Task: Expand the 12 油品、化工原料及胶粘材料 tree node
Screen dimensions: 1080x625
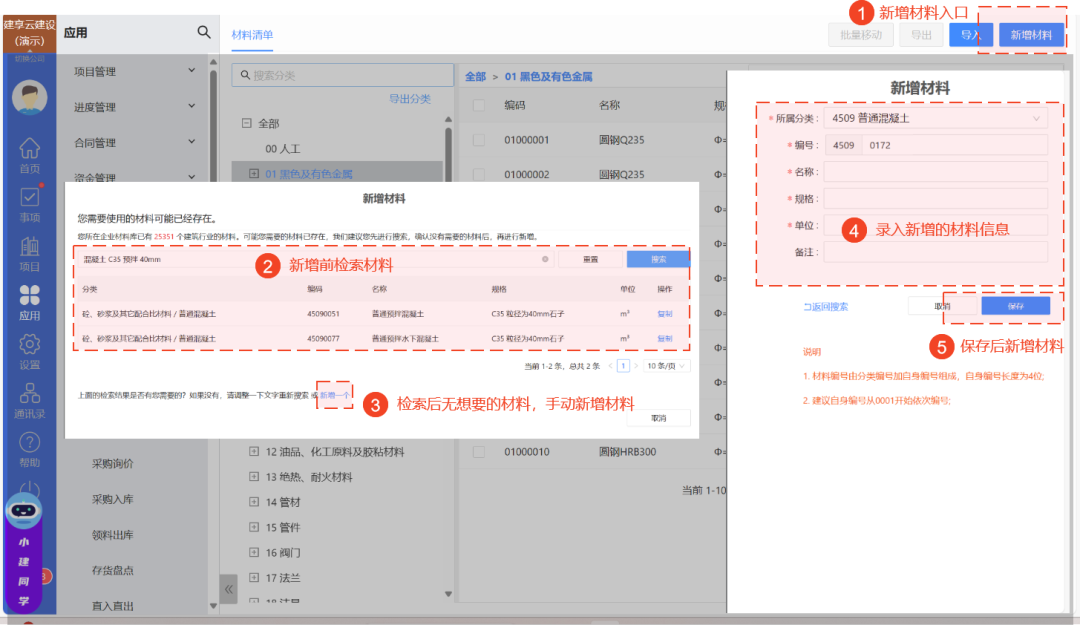Action: [254, 452]
